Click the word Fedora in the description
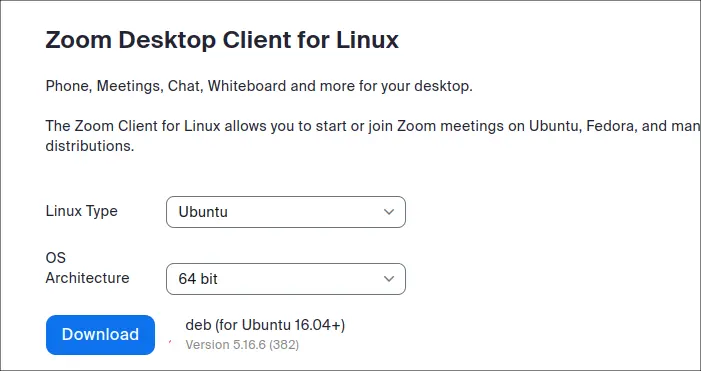Screen dimensions: 701x371 (609, 126)
